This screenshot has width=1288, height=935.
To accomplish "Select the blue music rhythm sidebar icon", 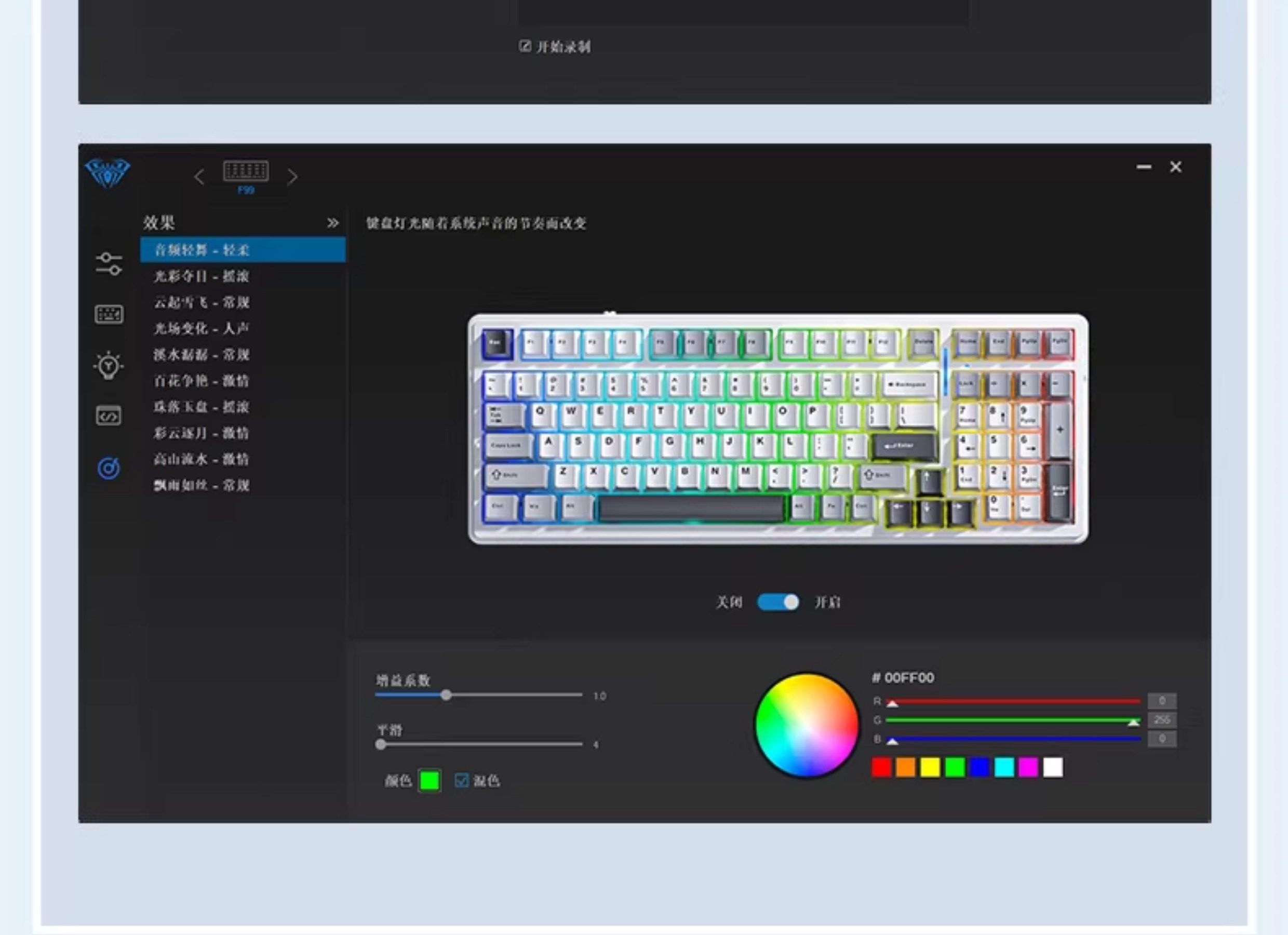I will pyautogui.click(x=109, y=468).
